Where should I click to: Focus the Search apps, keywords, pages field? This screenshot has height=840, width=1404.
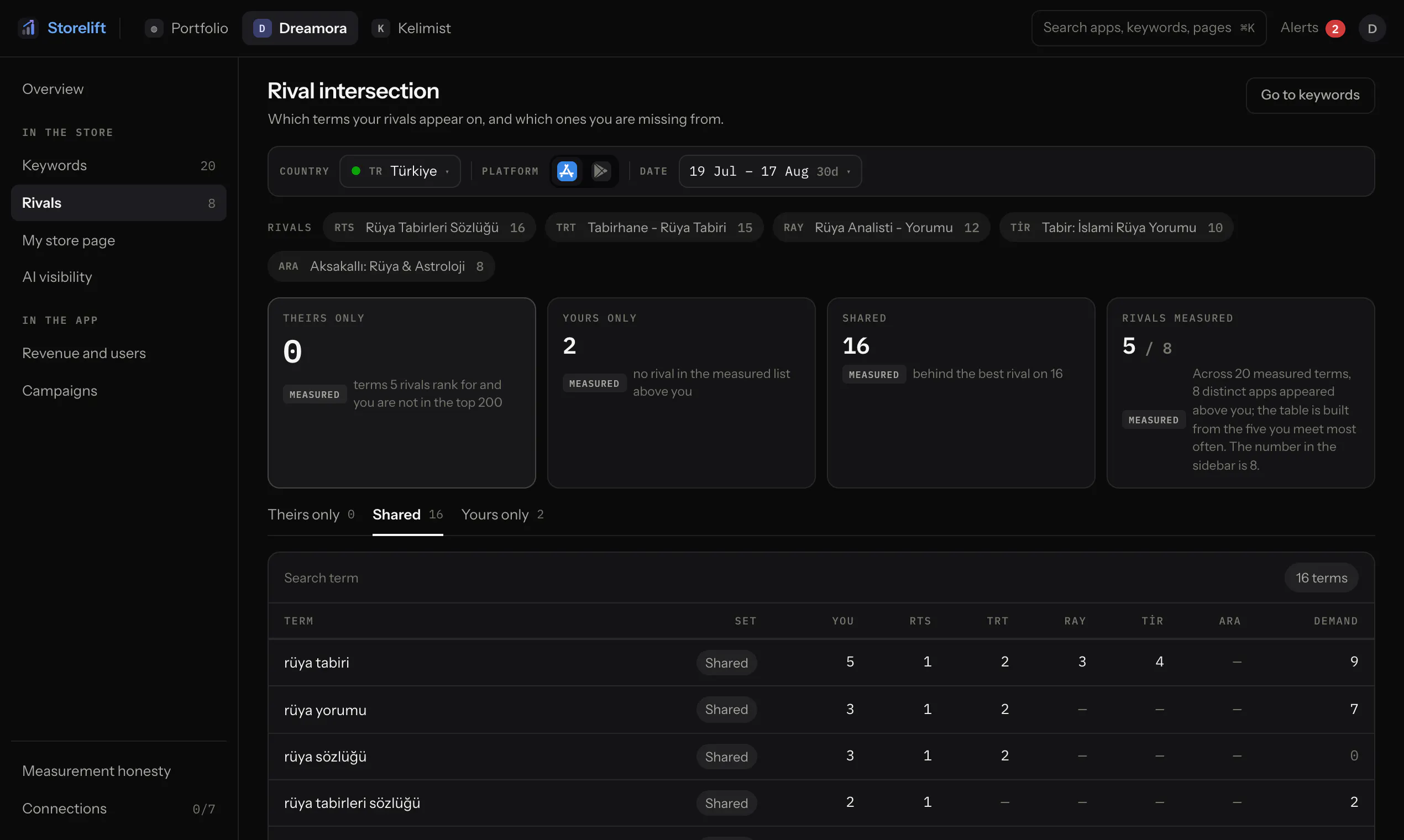coord(1148,28)
